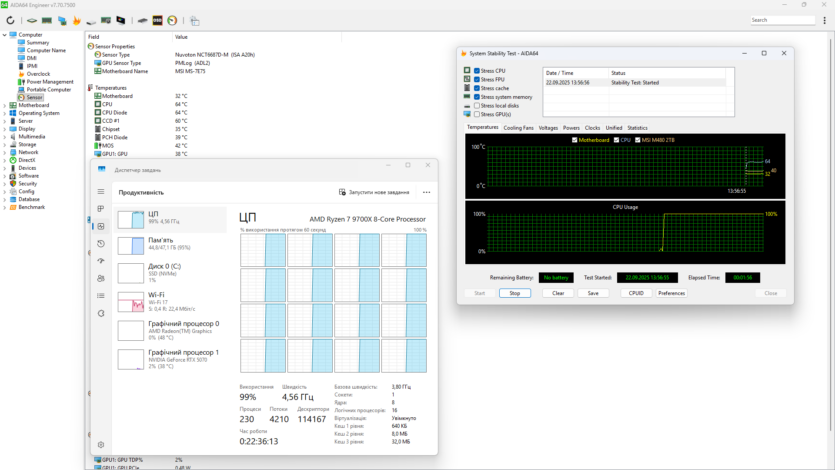Click the Refresh icon in AIDA64 toolbar

coord(10,20)
